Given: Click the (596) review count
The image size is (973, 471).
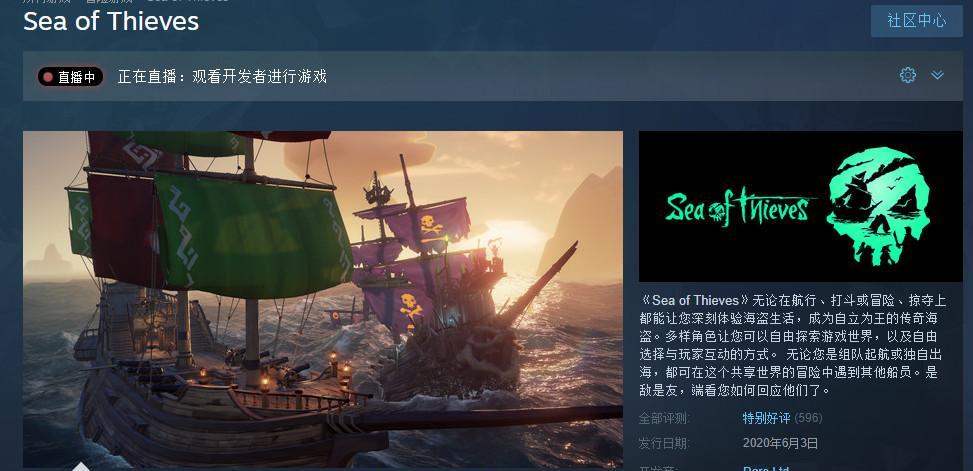Looking at the screenshot, I should [x=808, y=418].
